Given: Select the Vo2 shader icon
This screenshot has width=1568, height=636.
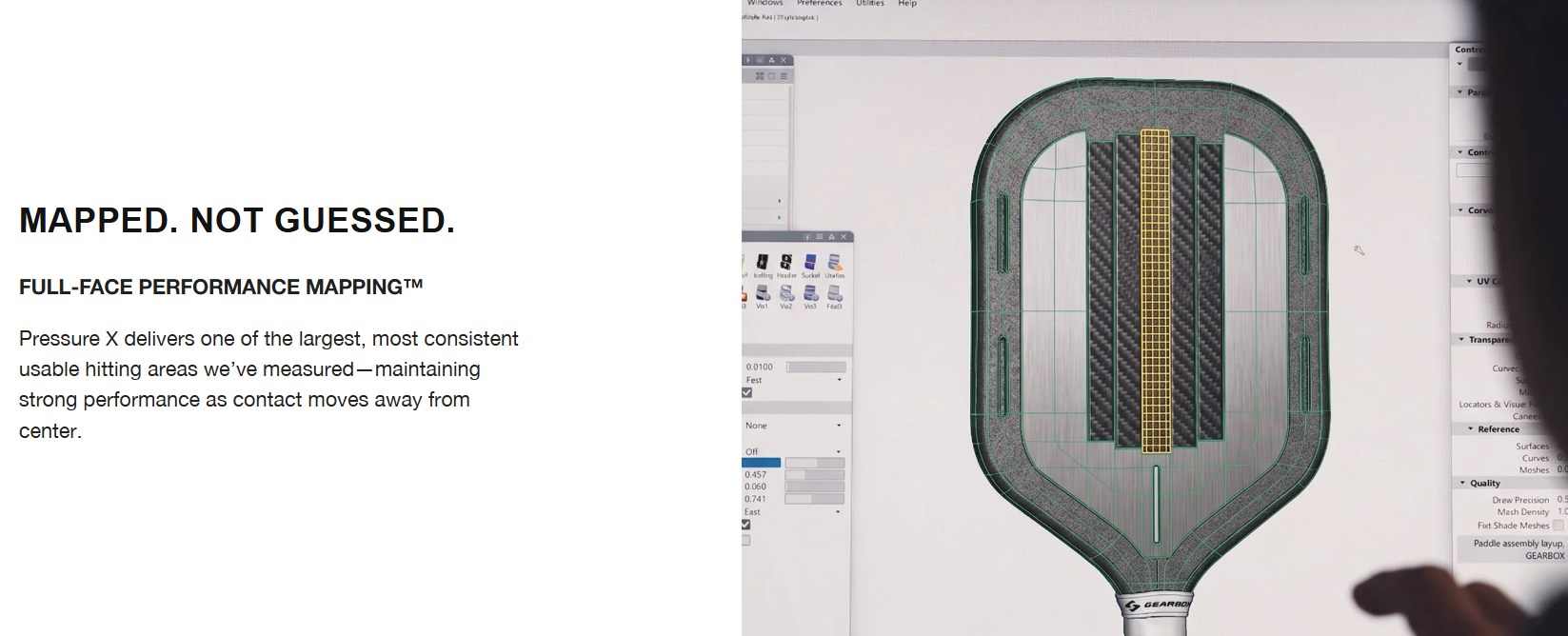Looking at the screenshot, I should point(786,292).
